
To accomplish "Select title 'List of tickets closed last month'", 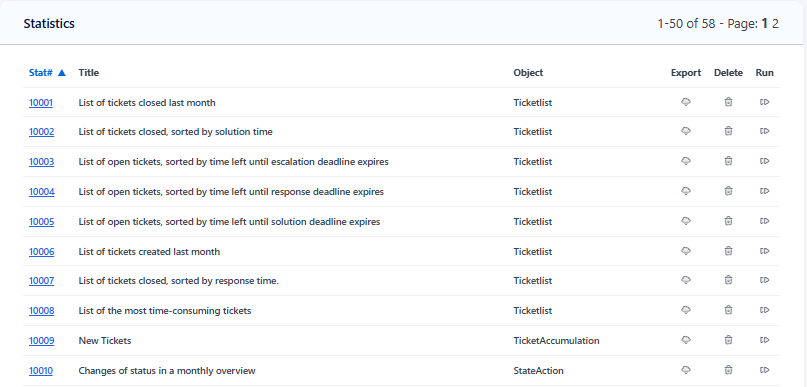I will [147, 102].
